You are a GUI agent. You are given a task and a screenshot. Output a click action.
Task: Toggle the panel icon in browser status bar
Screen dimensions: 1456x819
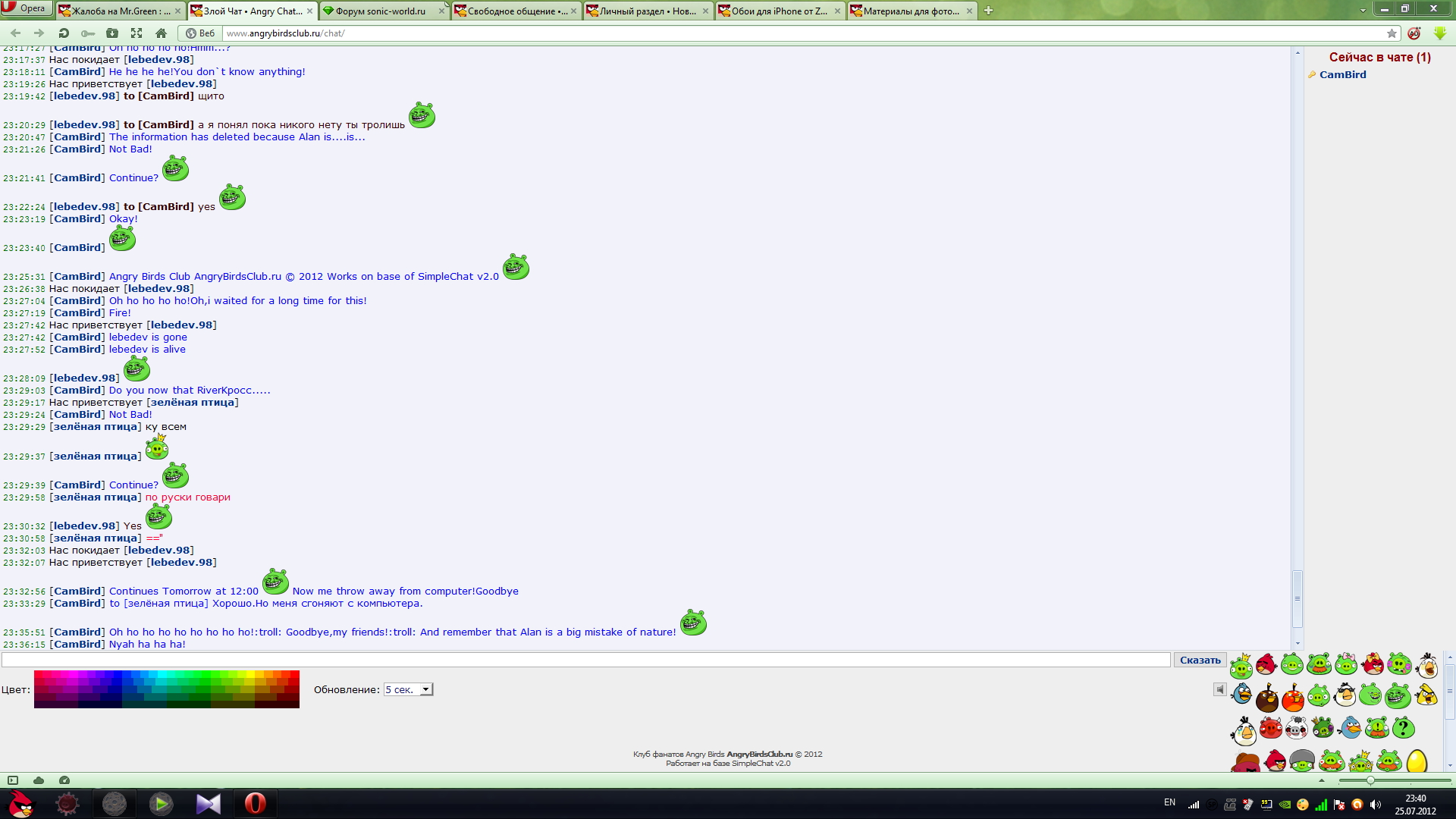(x=13, y=780)
